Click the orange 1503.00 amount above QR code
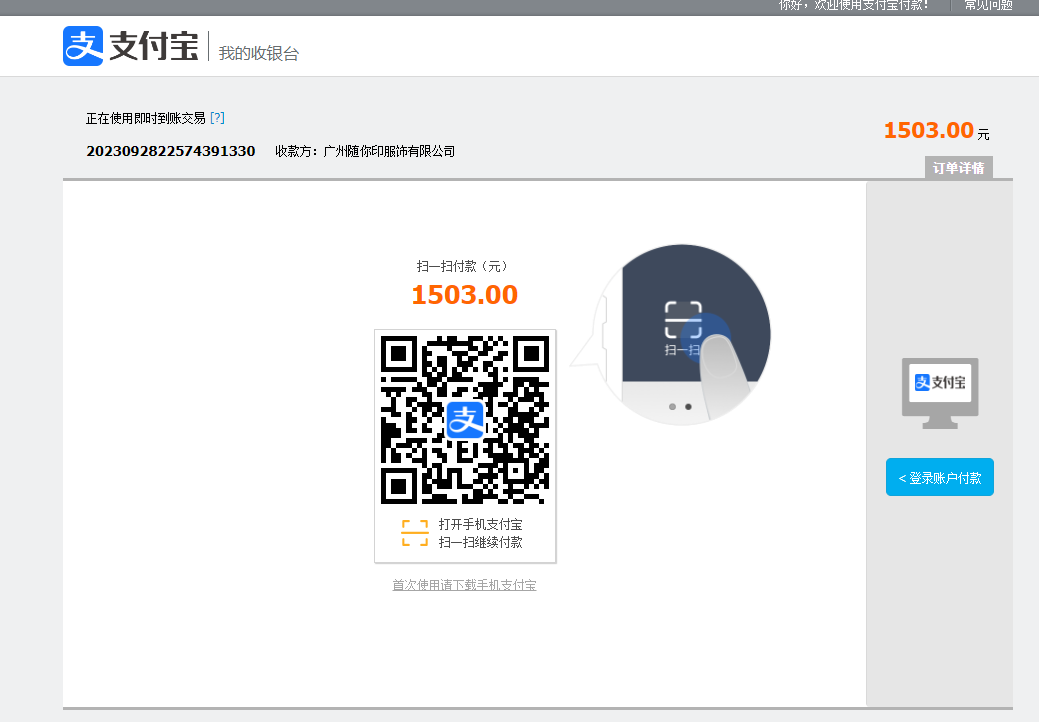The image size is (1039, 722). (465, 295)
